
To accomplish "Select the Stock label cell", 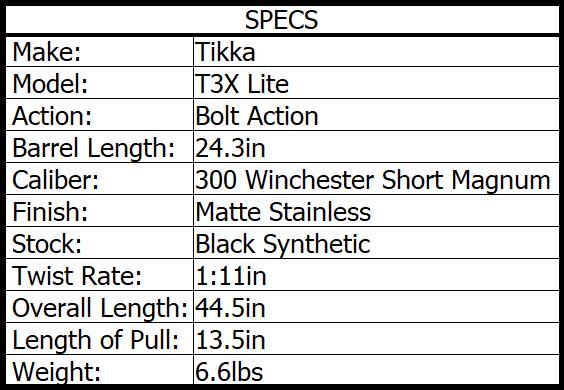I will [x=100, y=243].
